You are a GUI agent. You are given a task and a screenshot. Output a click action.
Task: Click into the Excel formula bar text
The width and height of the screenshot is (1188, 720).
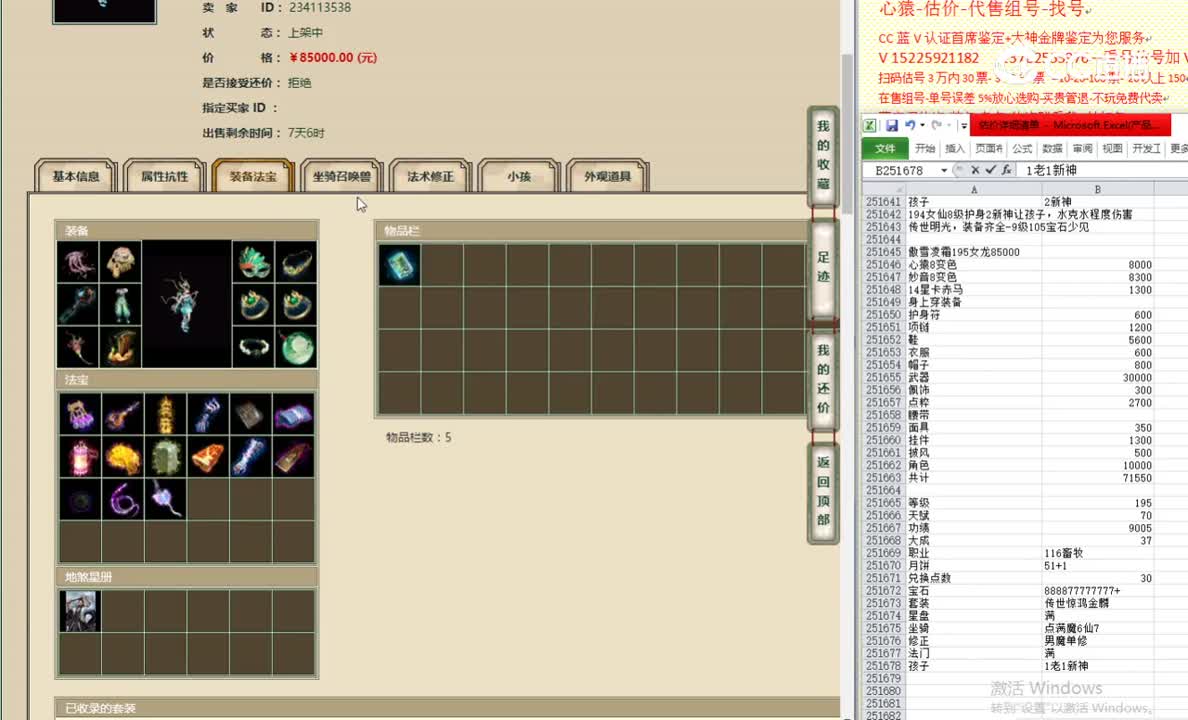pos(1103,171)
